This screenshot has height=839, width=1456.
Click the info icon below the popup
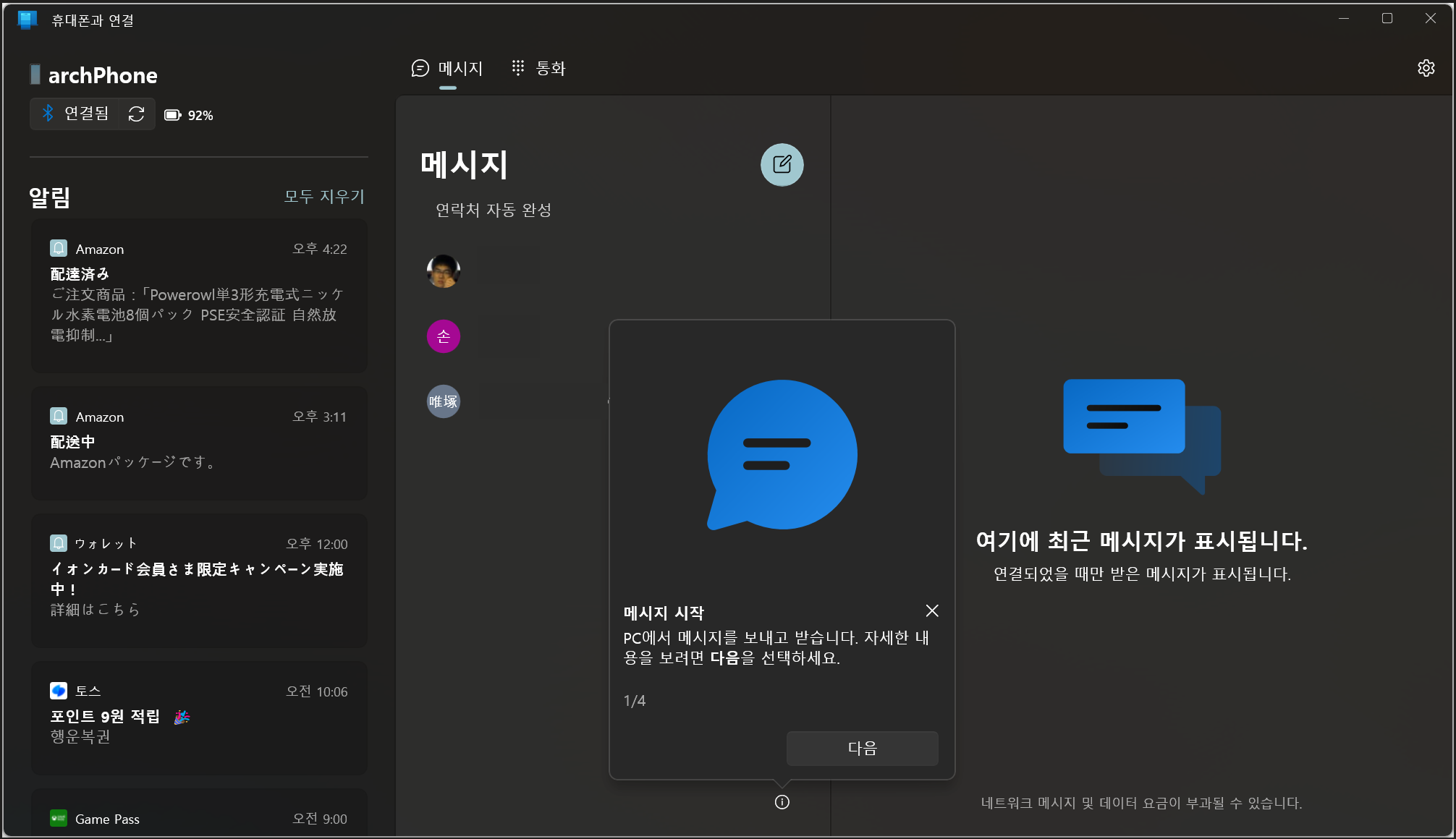pyautogui.click(x=782, y=802)
